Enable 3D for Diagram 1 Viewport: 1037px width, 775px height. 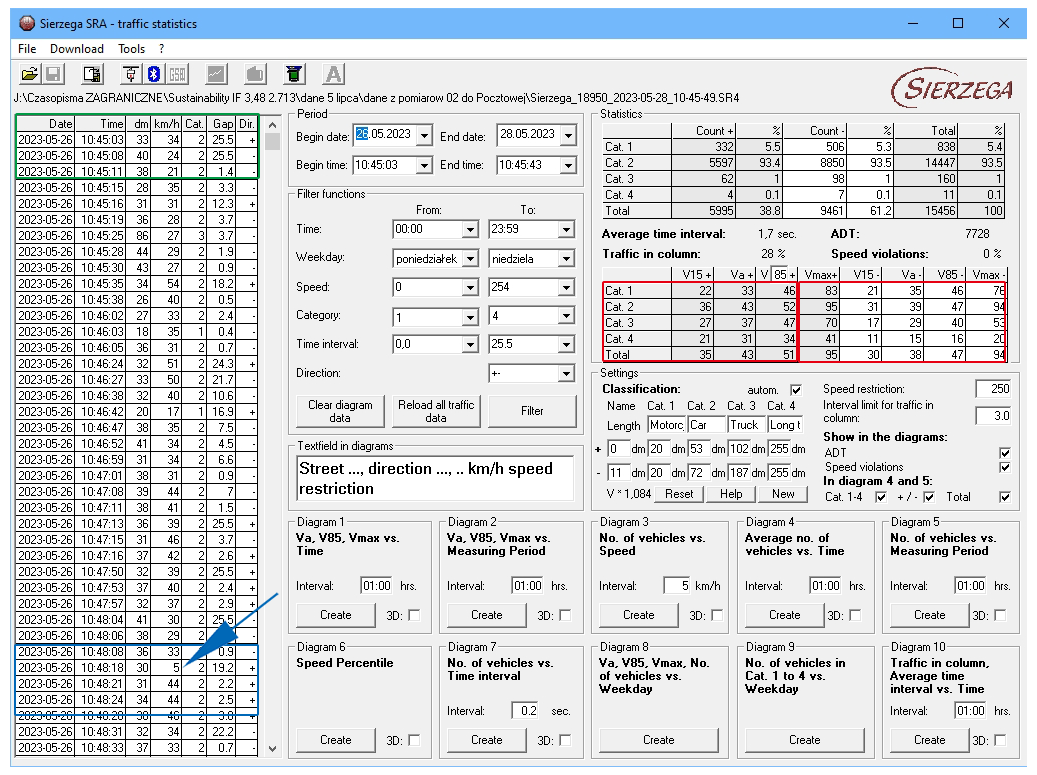tap(414, 615)
